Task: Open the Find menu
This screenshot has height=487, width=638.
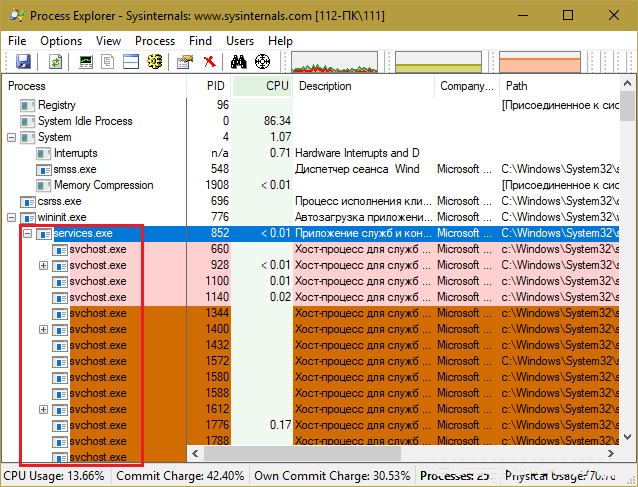Action: coord(200,41)
